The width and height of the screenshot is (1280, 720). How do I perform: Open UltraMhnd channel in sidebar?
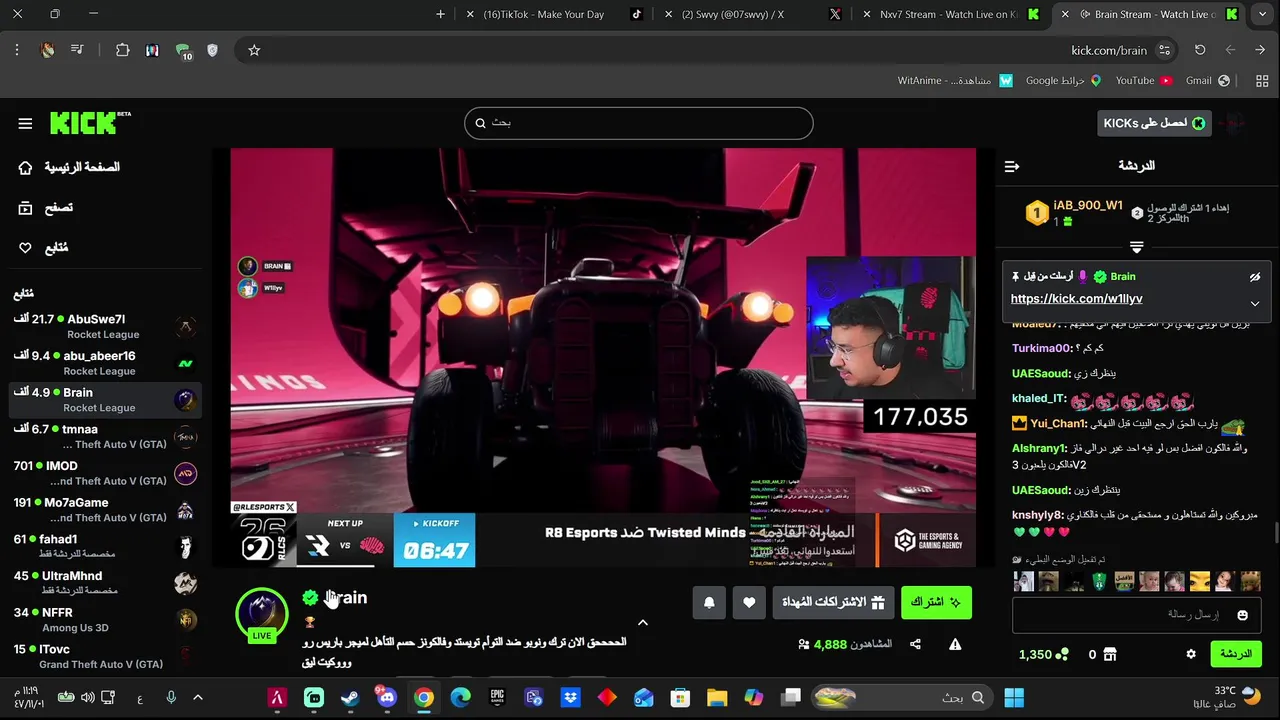(x=105, y=583)
